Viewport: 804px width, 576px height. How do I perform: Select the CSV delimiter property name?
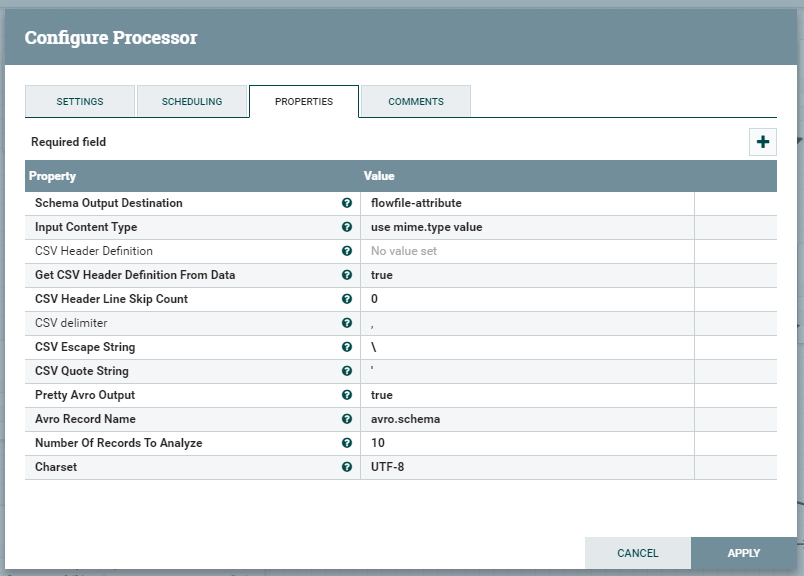[x=71, y=323]
